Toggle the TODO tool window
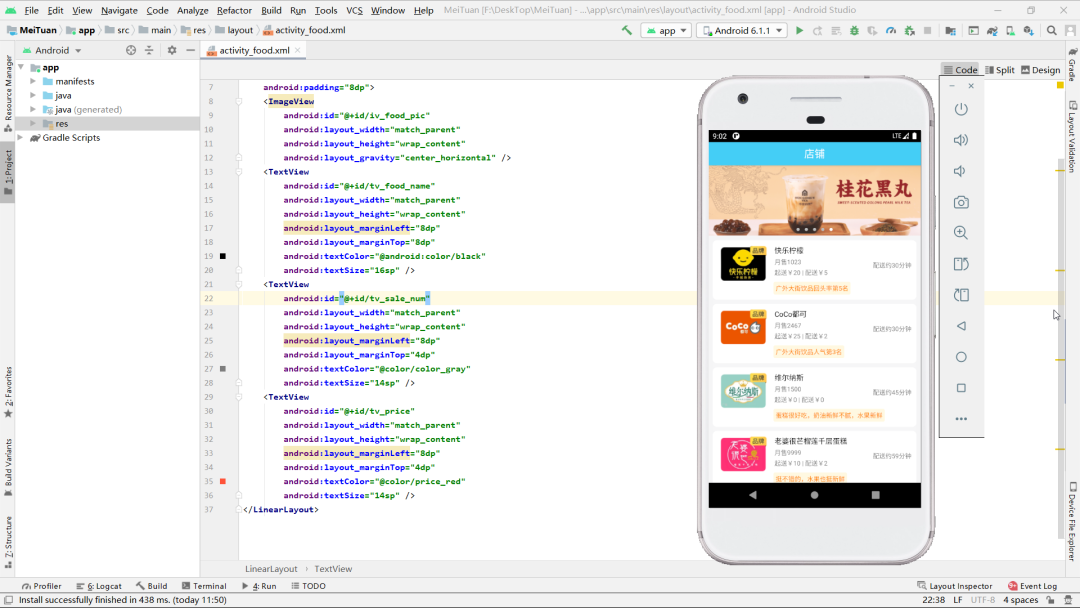The width and height of the screenshot is (1080, 608). (x=308, y=586)
